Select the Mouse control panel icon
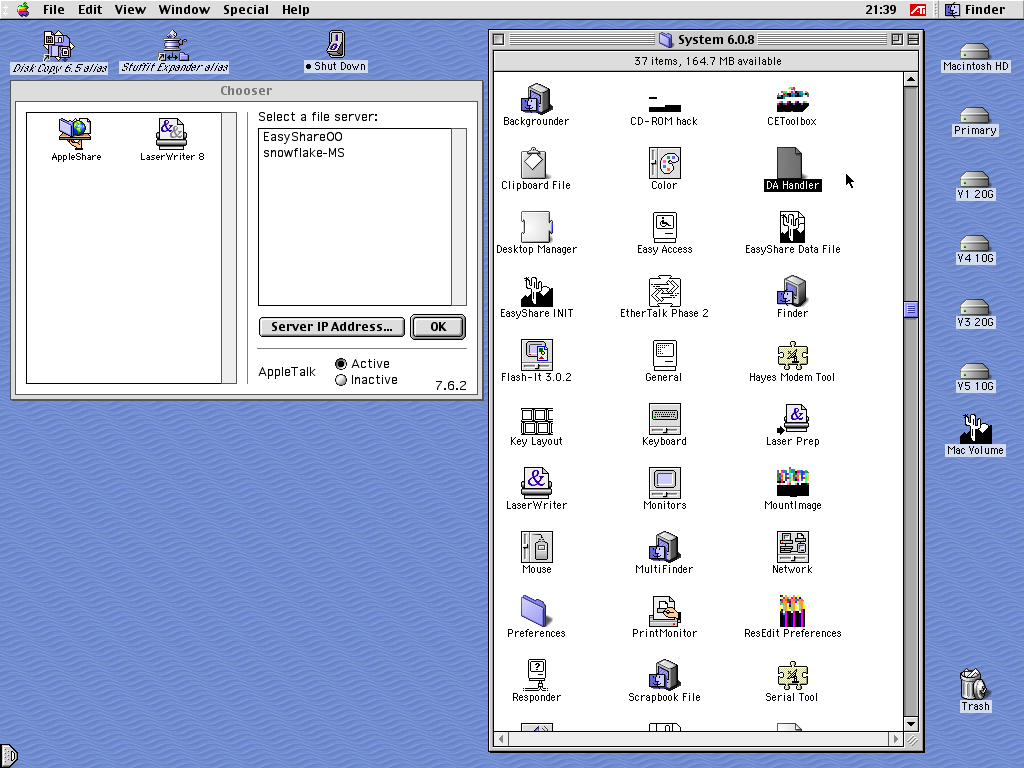The height and width of the screenshot is (768, 1024). coord(536,547)
